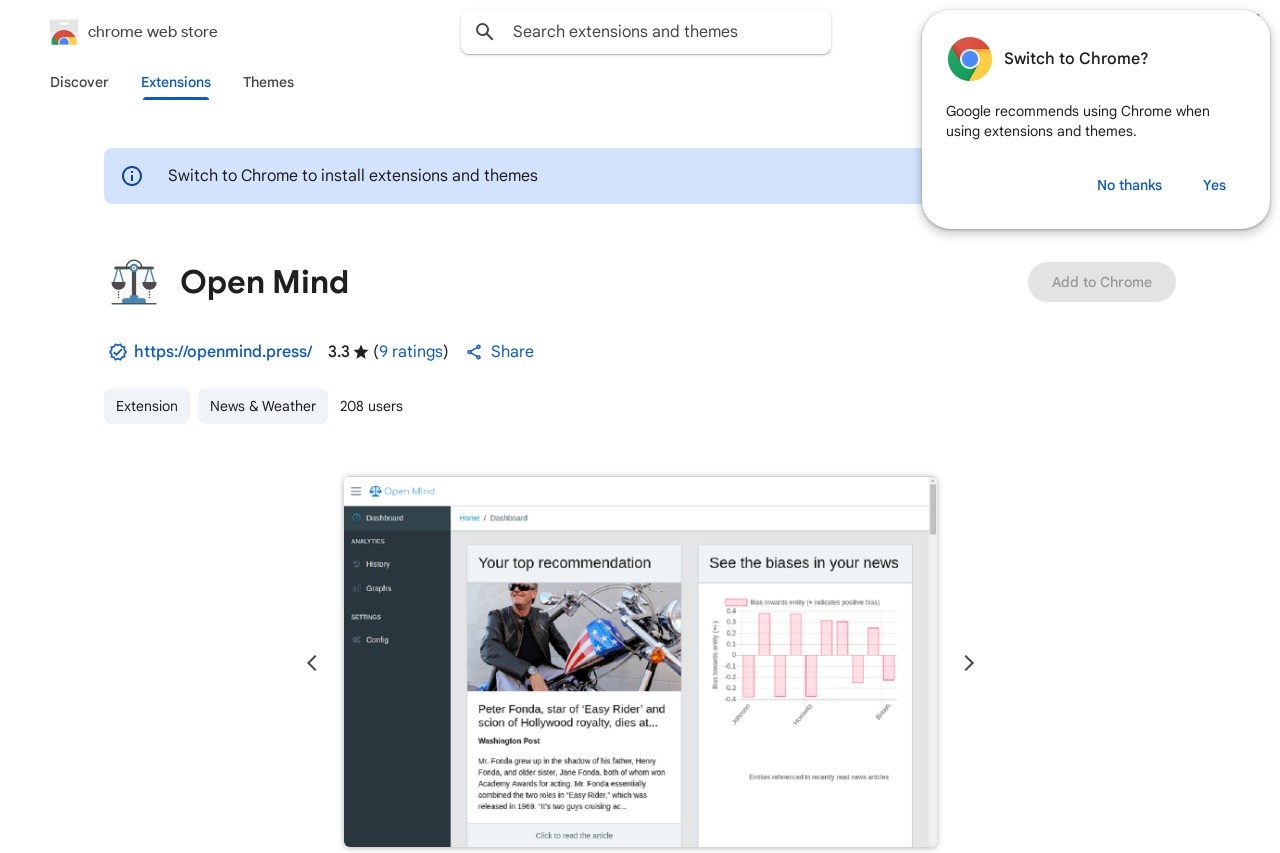Open the 9 ratings link
Screen dimensions: 1280x853
point(411,352)
